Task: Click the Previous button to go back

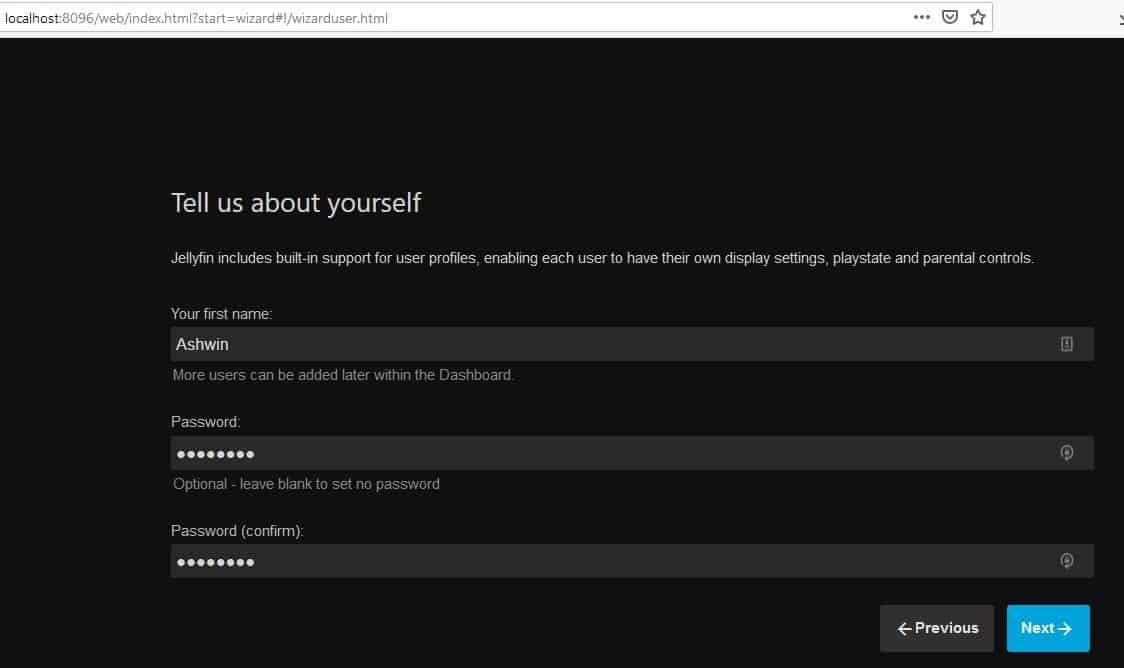Action: click(936, 628)
